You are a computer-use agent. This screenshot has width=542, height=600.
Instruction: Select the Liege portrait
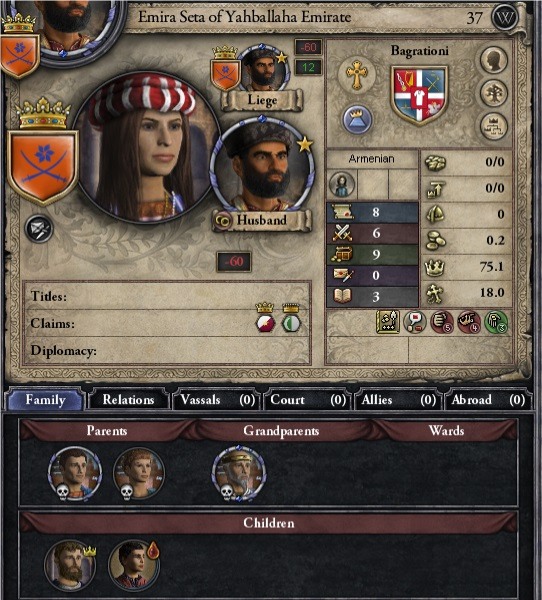263,69
